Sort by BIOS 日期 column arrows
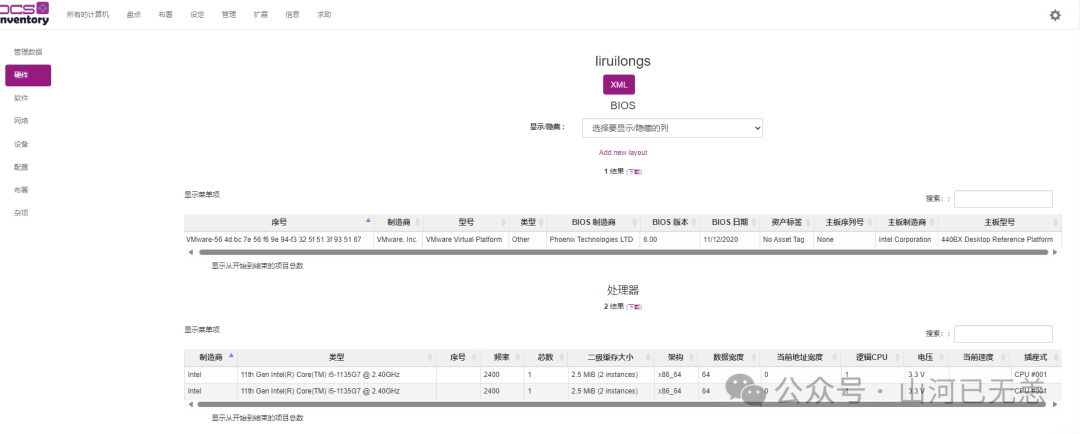The image size is (1080, 434). [753, 223]
